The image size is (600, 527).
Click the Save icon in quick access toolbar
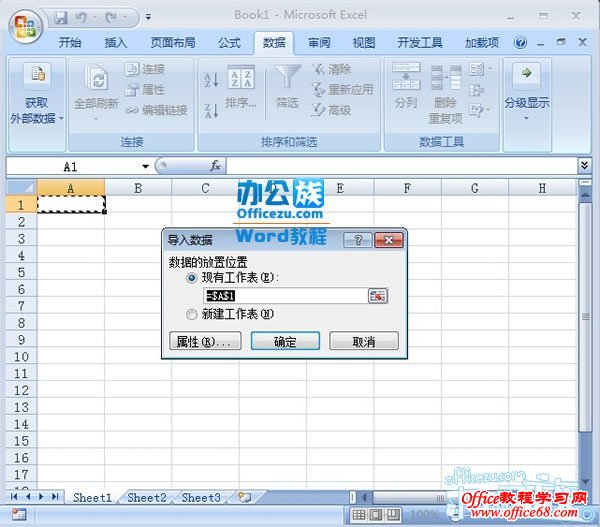pos(61,18)
